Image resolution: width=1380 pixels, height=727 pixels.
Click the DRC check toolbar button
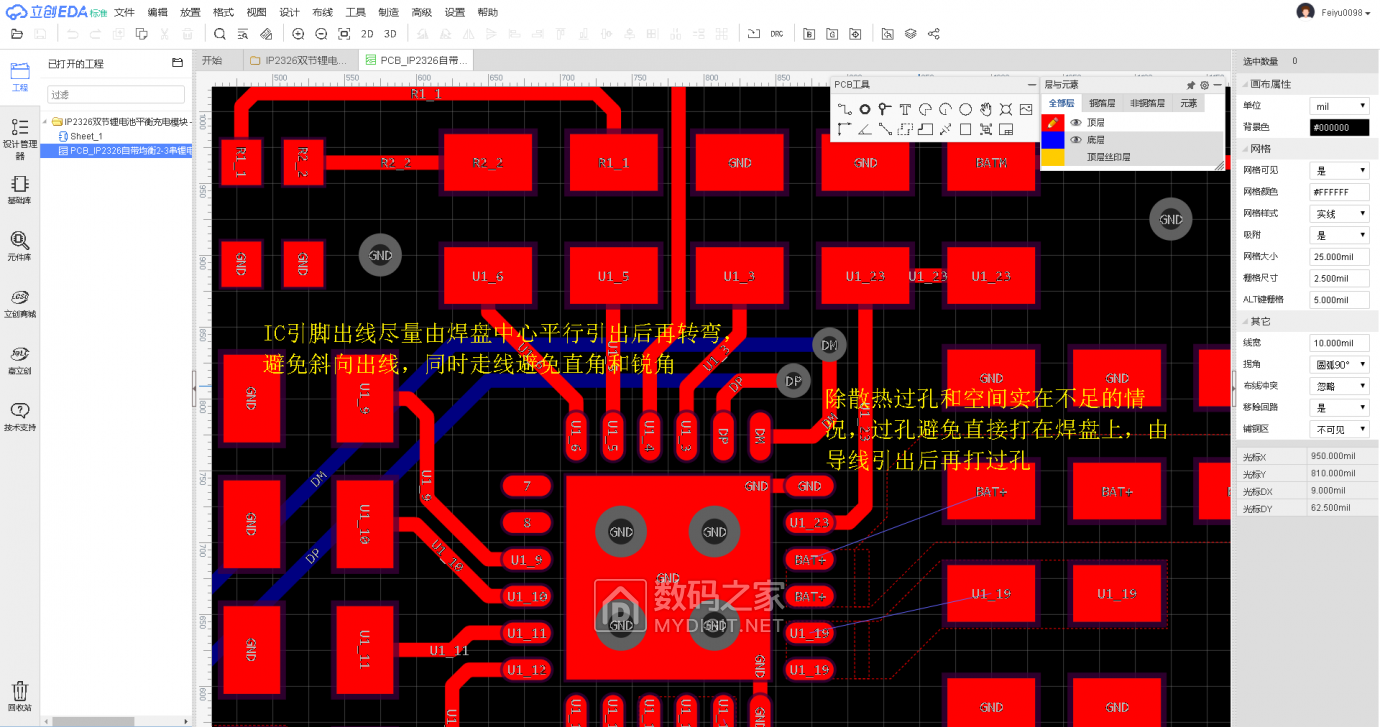tap(777, 34)
